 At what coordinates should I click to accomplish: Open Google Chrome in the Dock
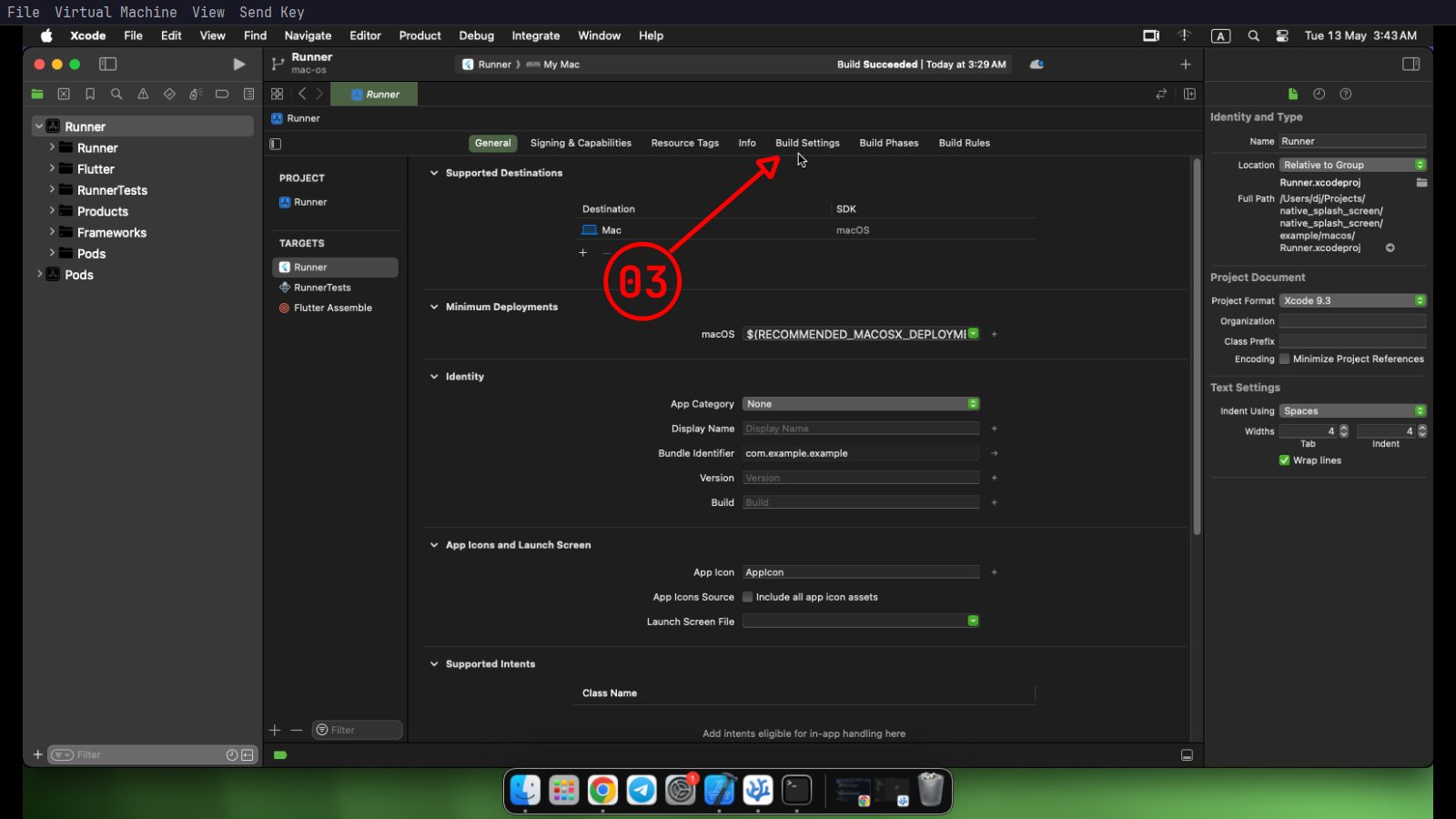(x=602, y=790)
